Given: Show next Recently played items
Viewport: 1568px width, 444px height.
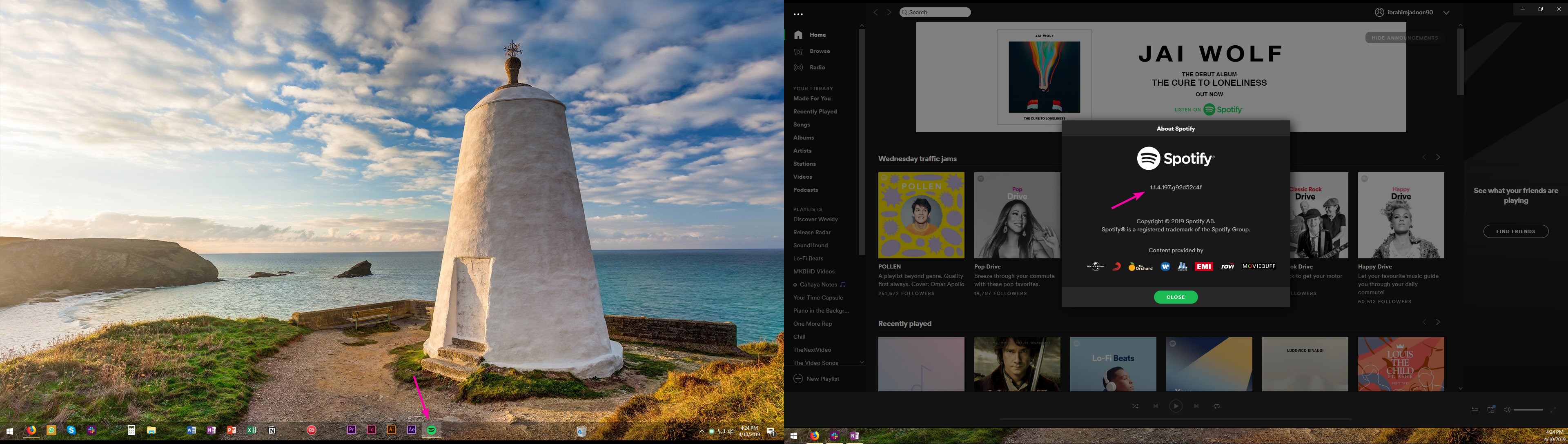Looking at the screenshot, I should pyautogui.click(x=1438, y=322).
